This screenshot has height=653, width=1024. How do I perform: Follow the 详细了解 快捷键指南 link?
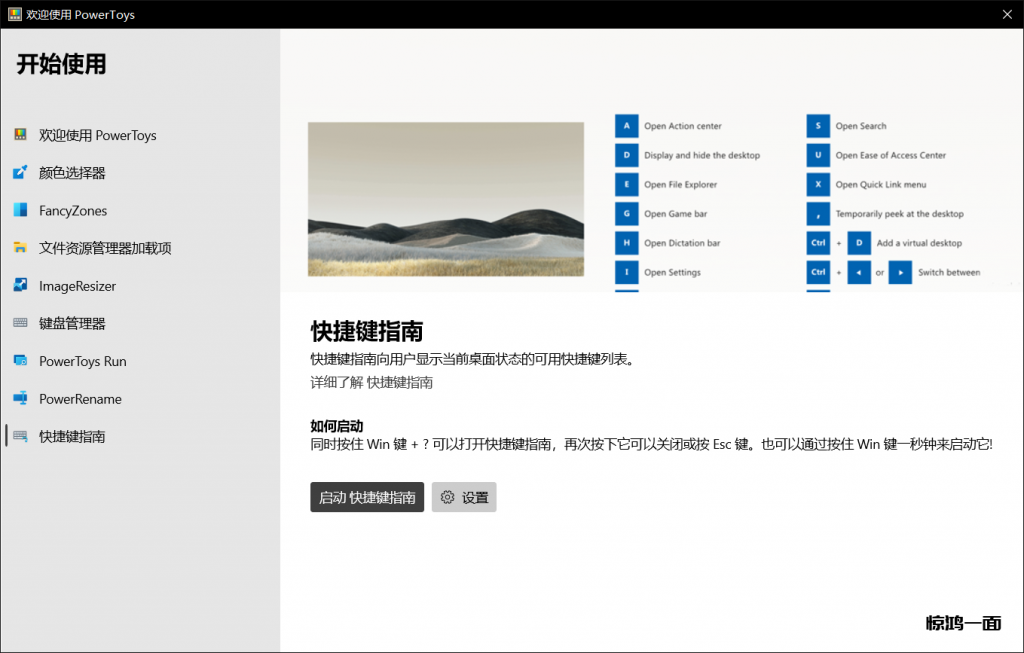pyautogui.click(x=371, y=382)
